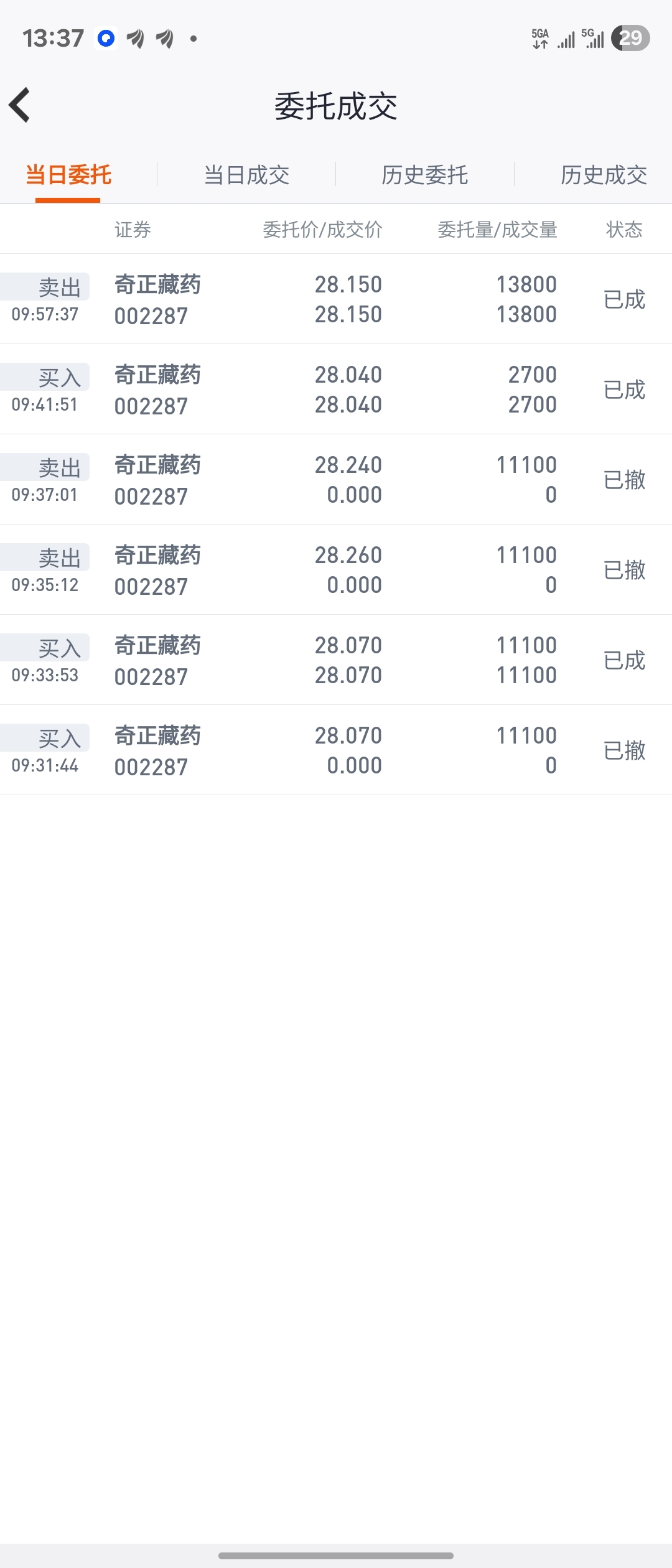Open the 历史委托 tab
Viewport: 672px width, 1568px height.
pos(425,175)
